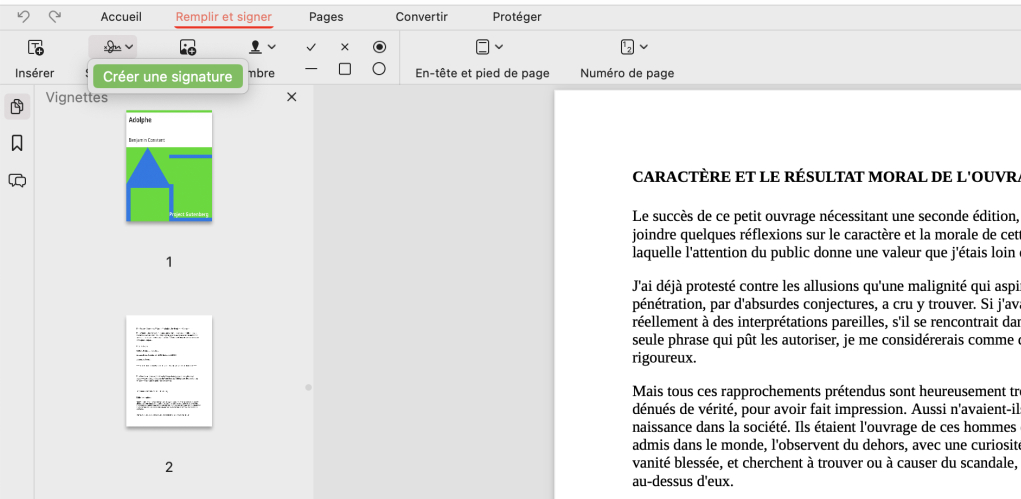1021x499 pixels.
Task: Select the Insérer text tool icon
Action: point(35,47)
